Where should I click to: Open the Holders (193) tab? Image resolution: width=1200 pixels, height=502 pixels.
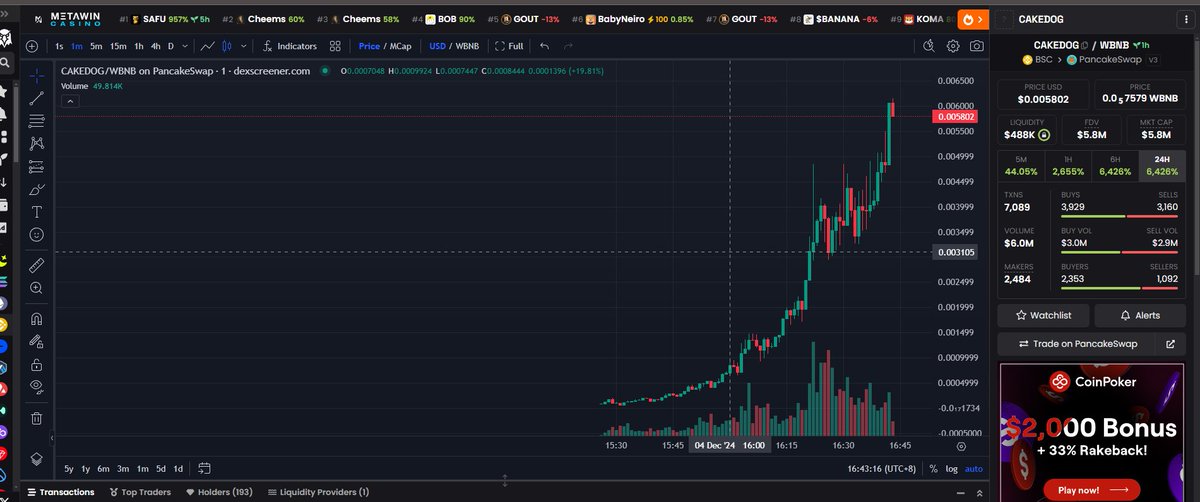coord(218,492)
